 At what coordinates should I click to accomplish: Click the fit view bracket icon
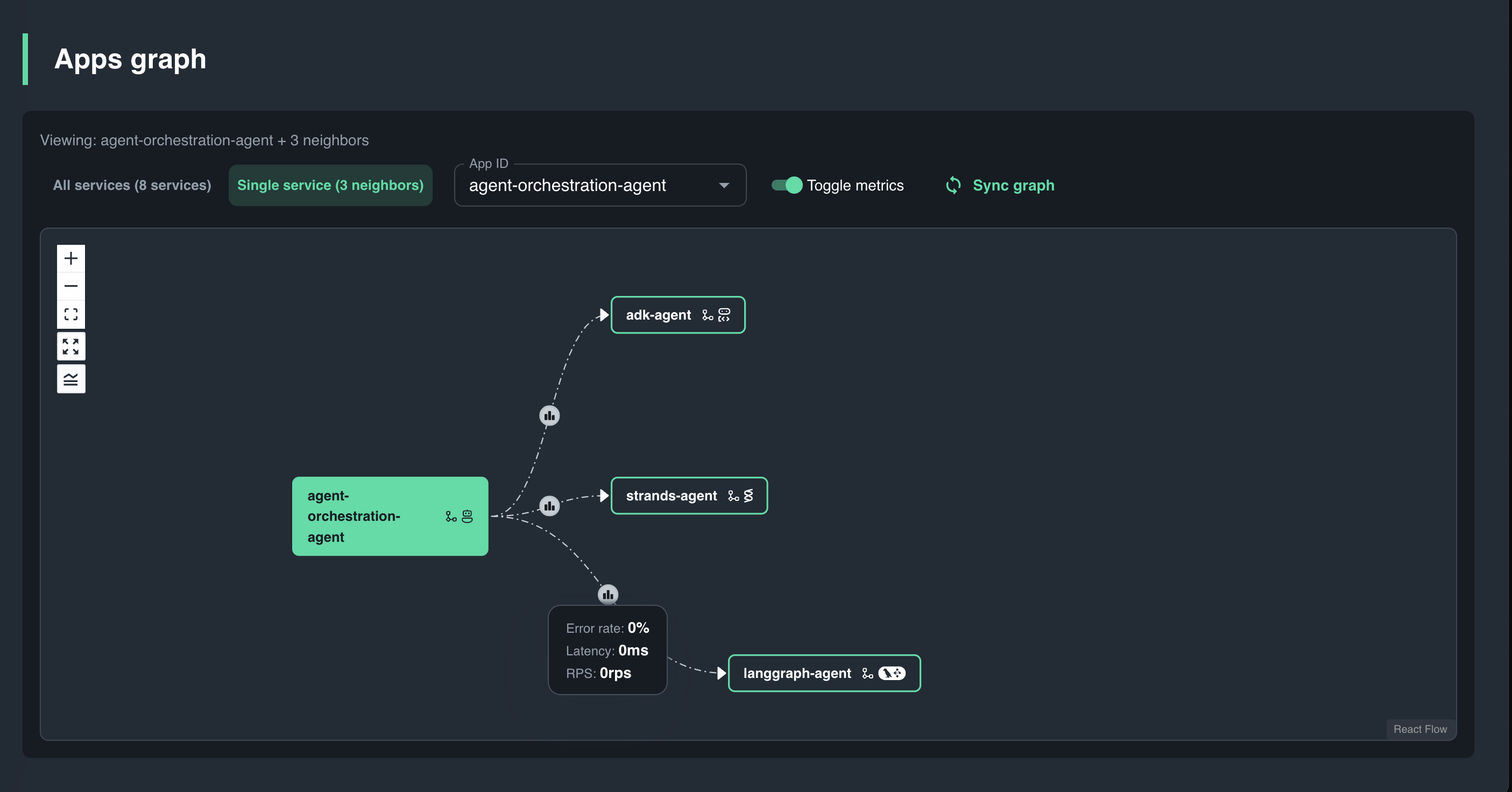[x=71, y=314]
